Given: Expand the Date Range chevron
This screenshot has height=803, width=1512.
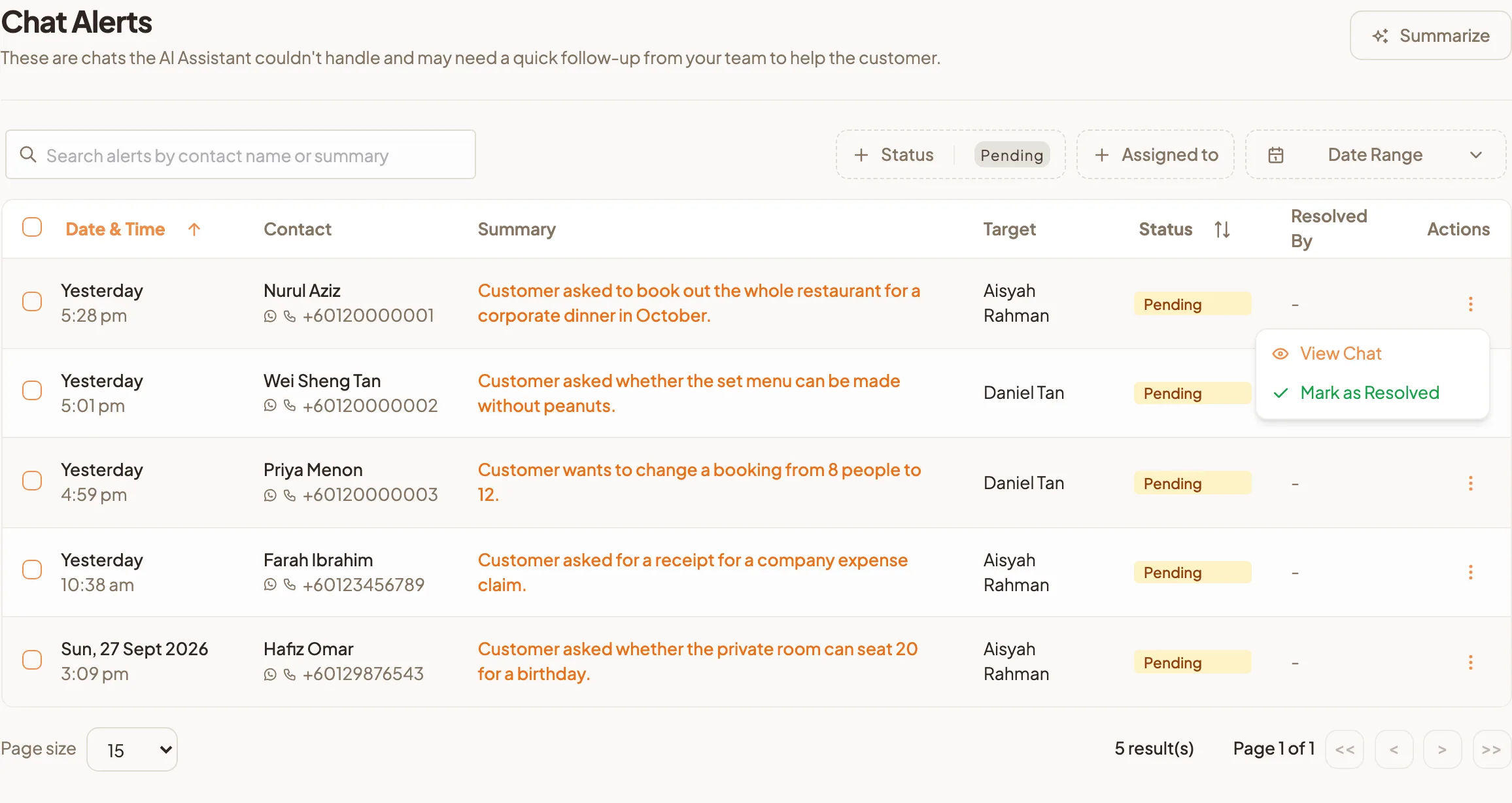Looking at the screenshot, I should tap(1476, 155).
